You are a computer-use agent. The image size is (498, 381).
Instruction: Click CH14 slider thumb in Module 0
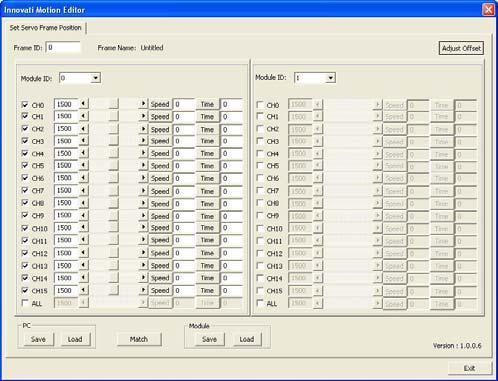coord(113,278)
